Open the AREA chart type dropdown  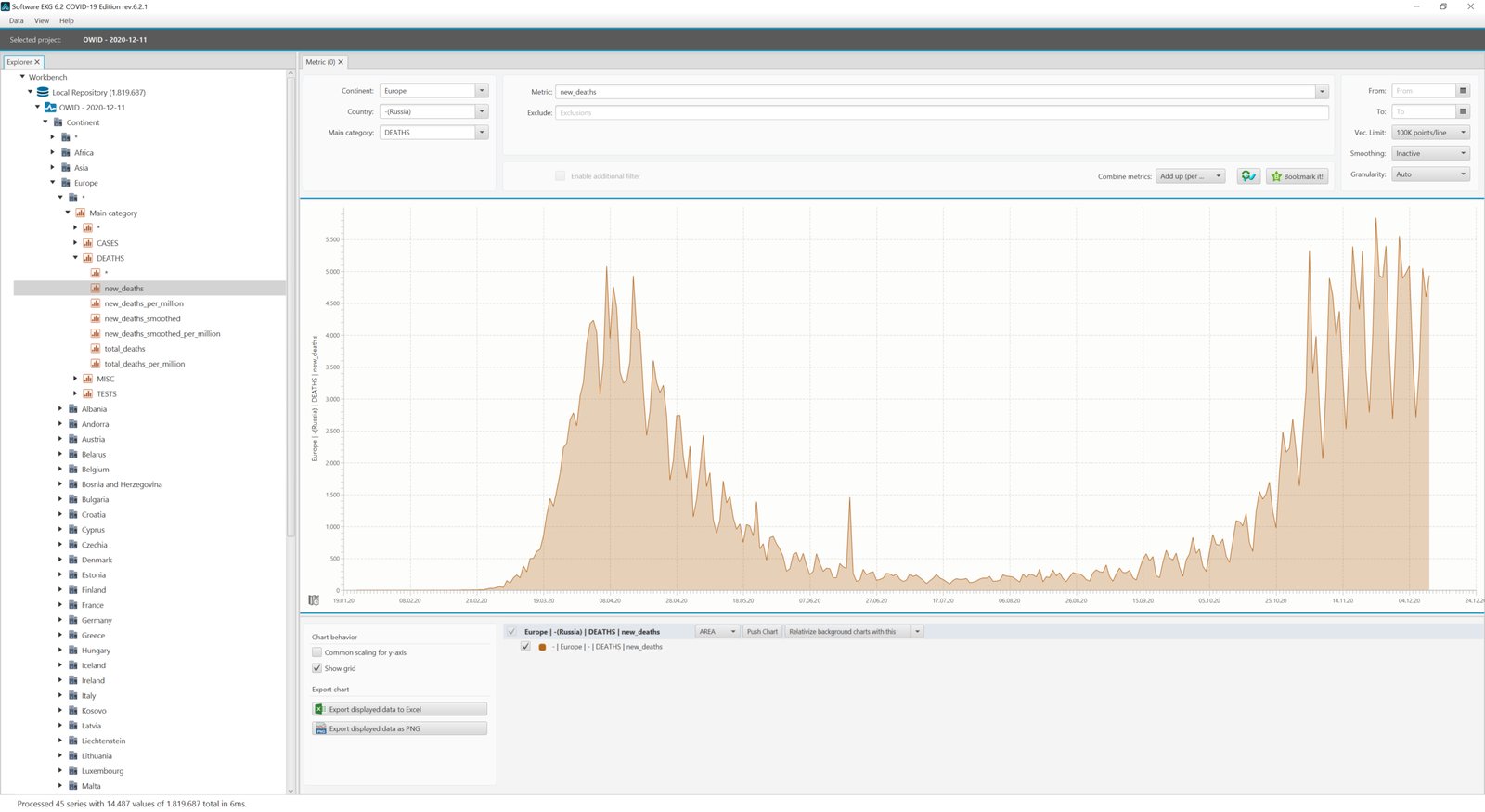click(x=717, y=632)
